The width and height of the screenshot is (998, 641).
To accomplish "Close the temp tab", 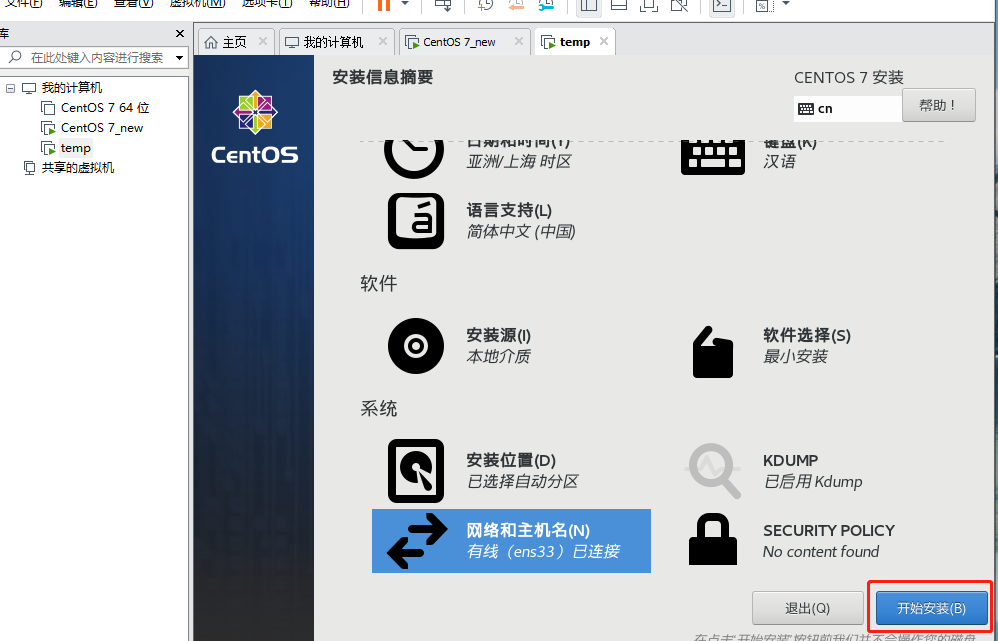I will 603,41.
